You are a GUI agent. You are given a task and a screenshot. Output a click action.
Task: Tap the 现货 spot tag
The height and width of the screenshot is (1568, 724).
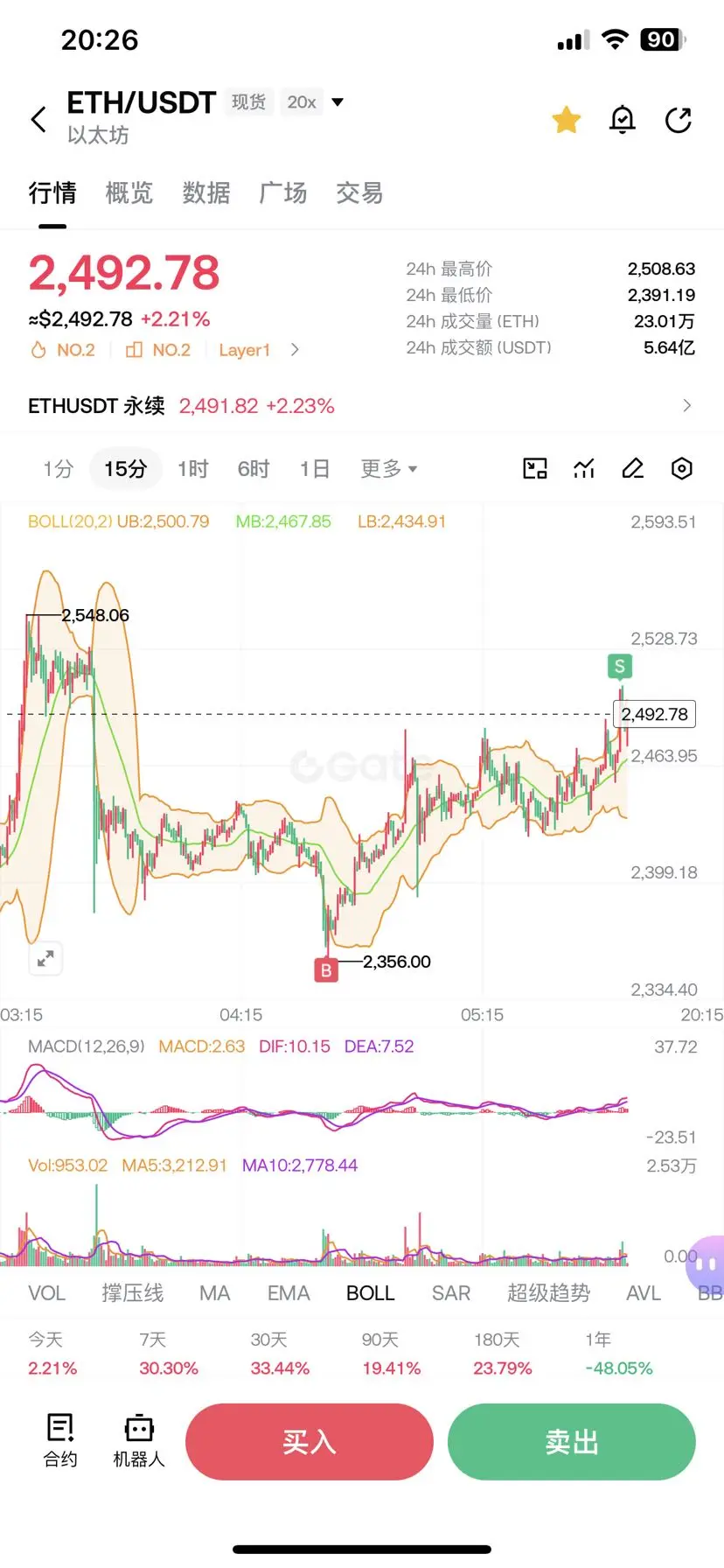coord(248,102)
